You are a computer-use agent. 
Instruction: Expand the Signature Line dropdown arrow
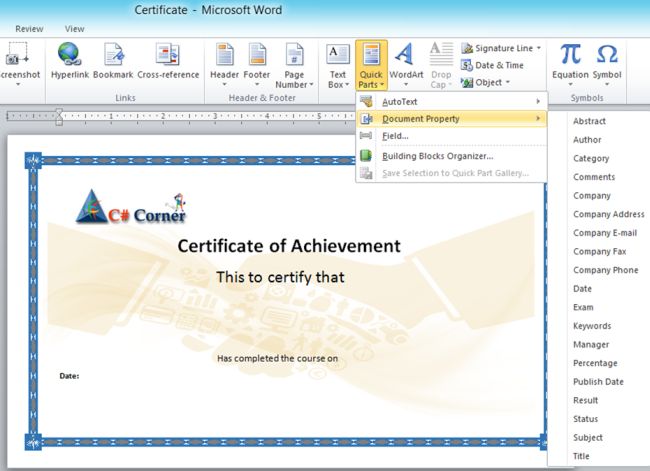coord(538,48)
